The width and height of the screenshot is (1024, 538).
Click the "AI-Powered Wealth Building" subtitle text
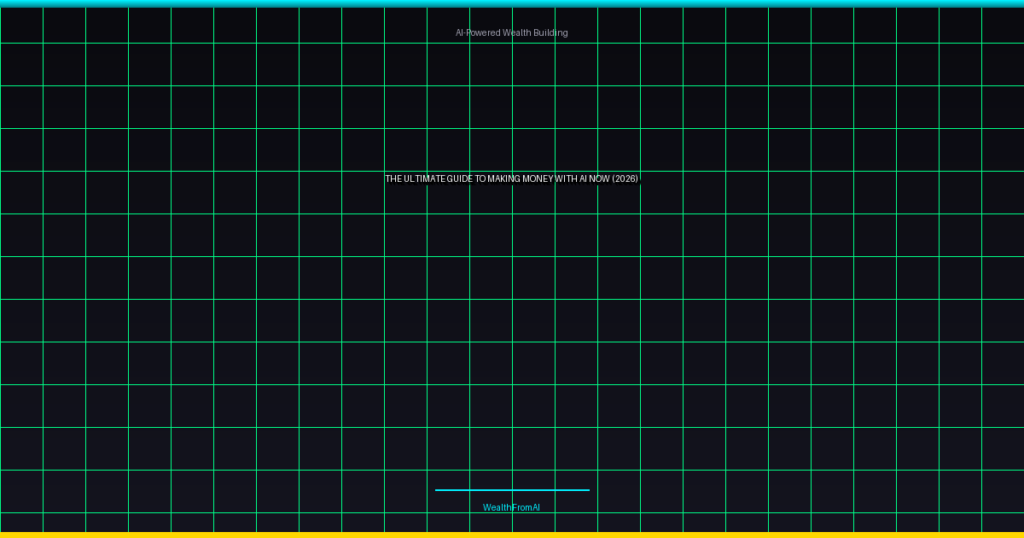pyautogui.click(x=511, y=33)
